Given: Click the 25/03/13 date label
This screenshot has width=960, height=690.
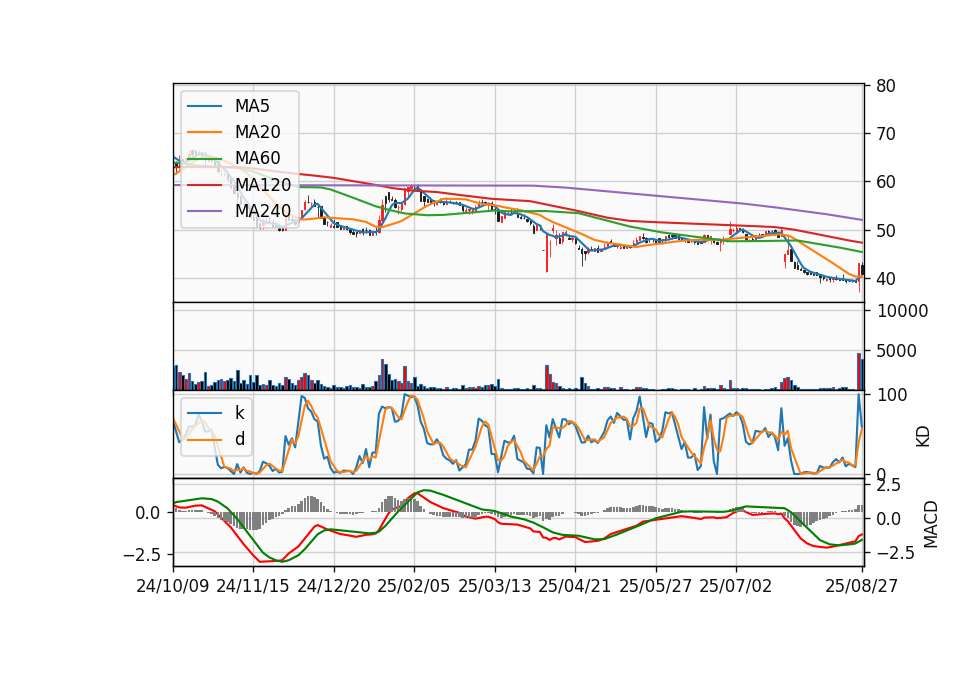Looking at the screenshot, I should (x=494, y=586).
